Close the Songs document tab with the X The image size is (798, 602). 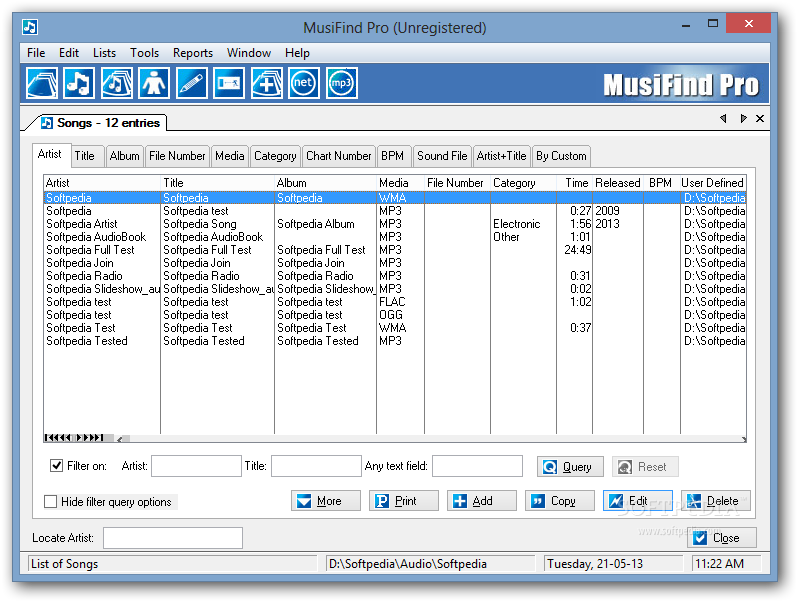pyautogui.click(x=760, y=119)
